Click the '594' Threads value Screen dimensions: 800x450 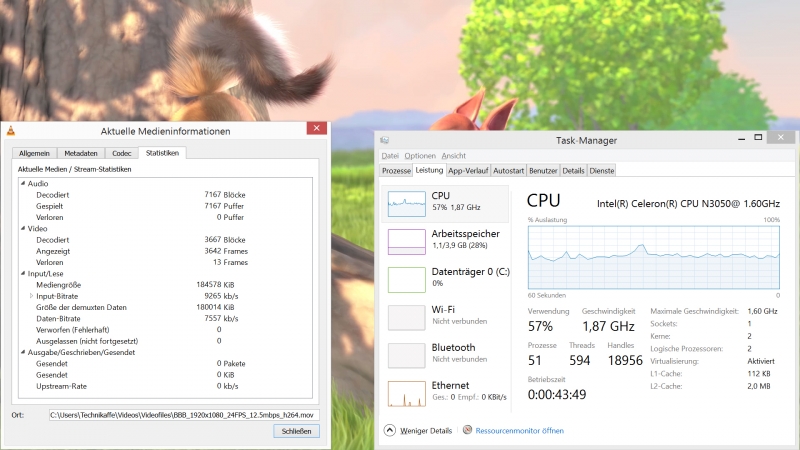580,361
